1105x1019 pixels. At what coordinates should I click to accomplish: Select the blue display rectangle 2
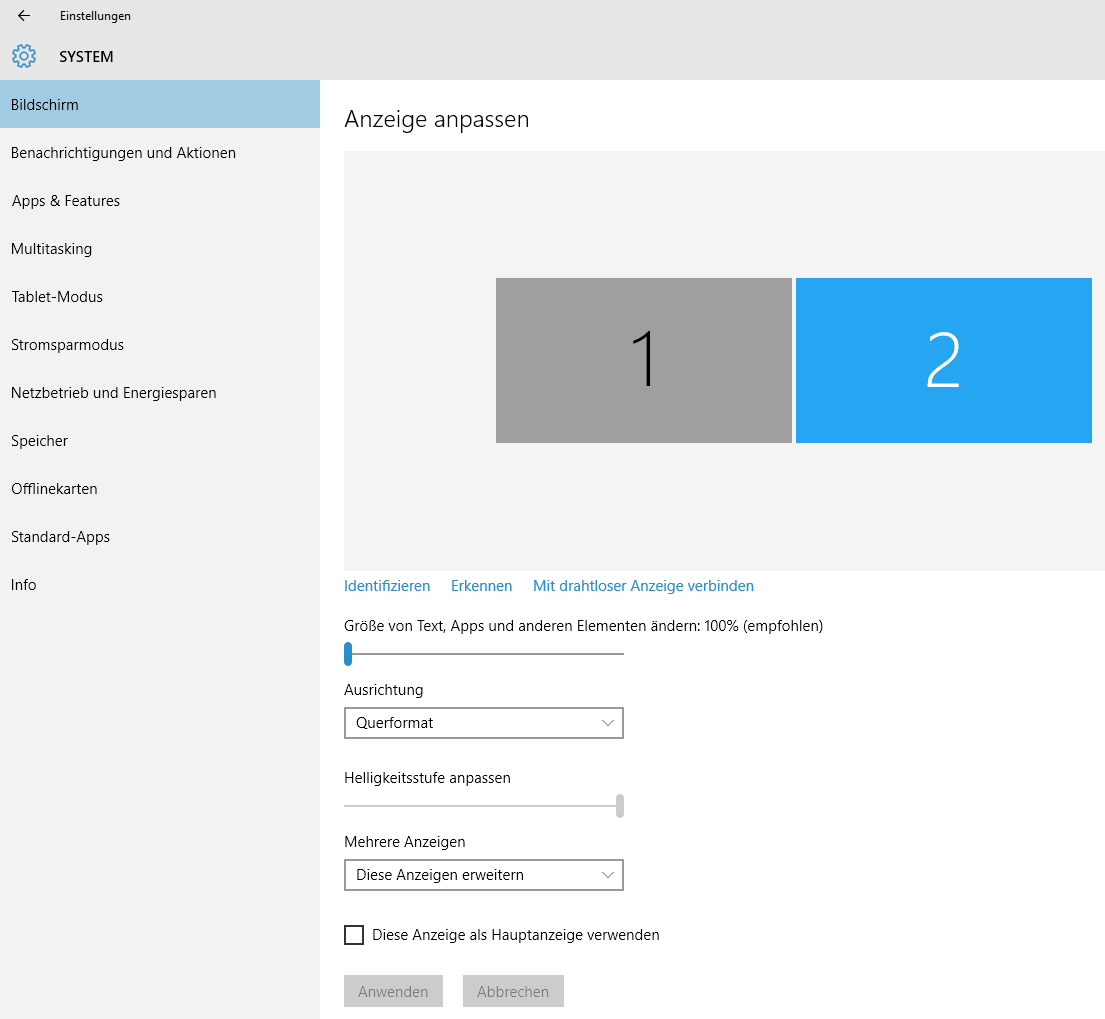click(x=943, y=360)
